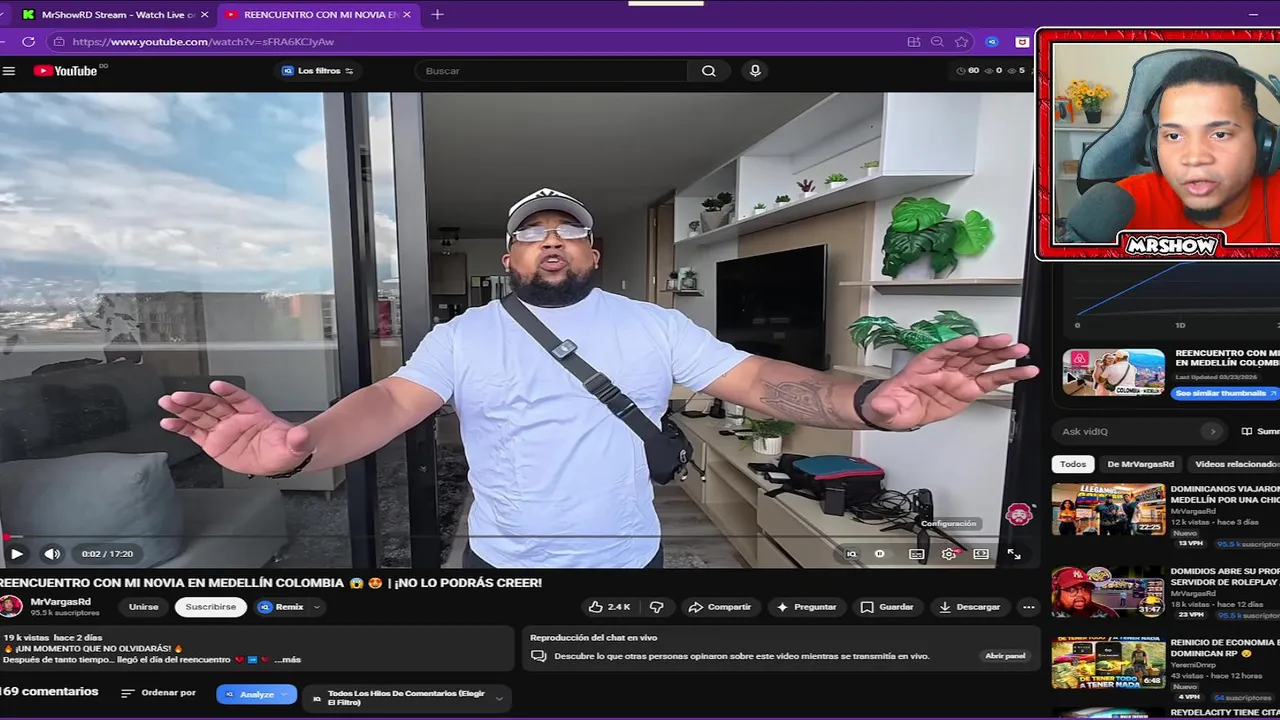Open the Todos Los Hilos De Comentarios filter
Viewport: 1280px width, 720px height.
407,698
